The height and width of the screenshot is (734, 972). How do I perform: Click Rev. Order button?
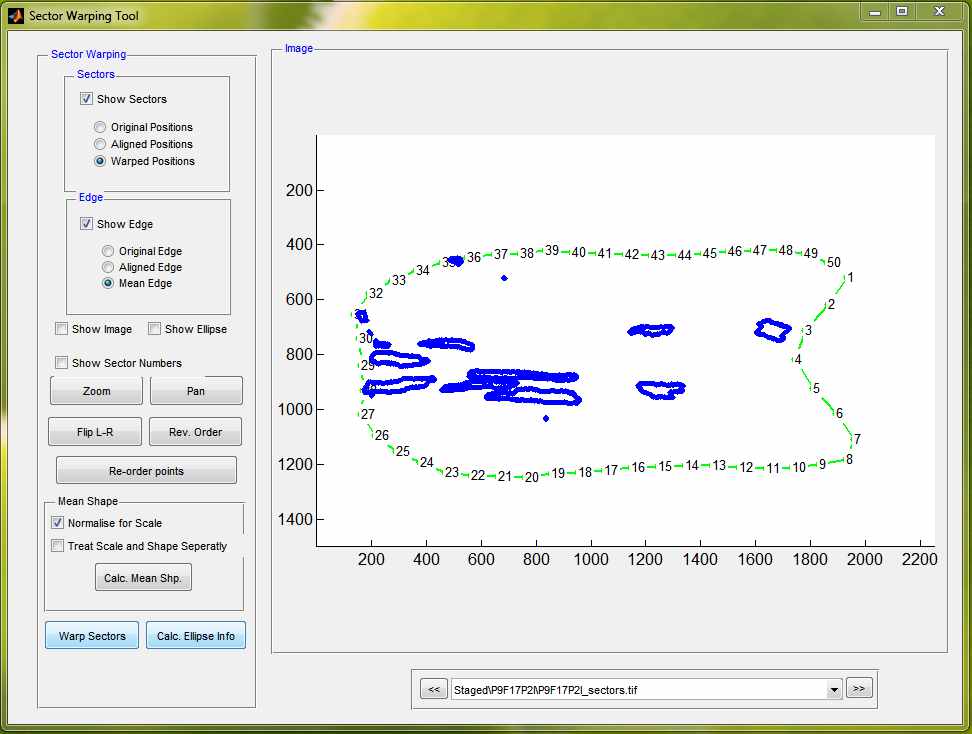[x=196, y=432]
